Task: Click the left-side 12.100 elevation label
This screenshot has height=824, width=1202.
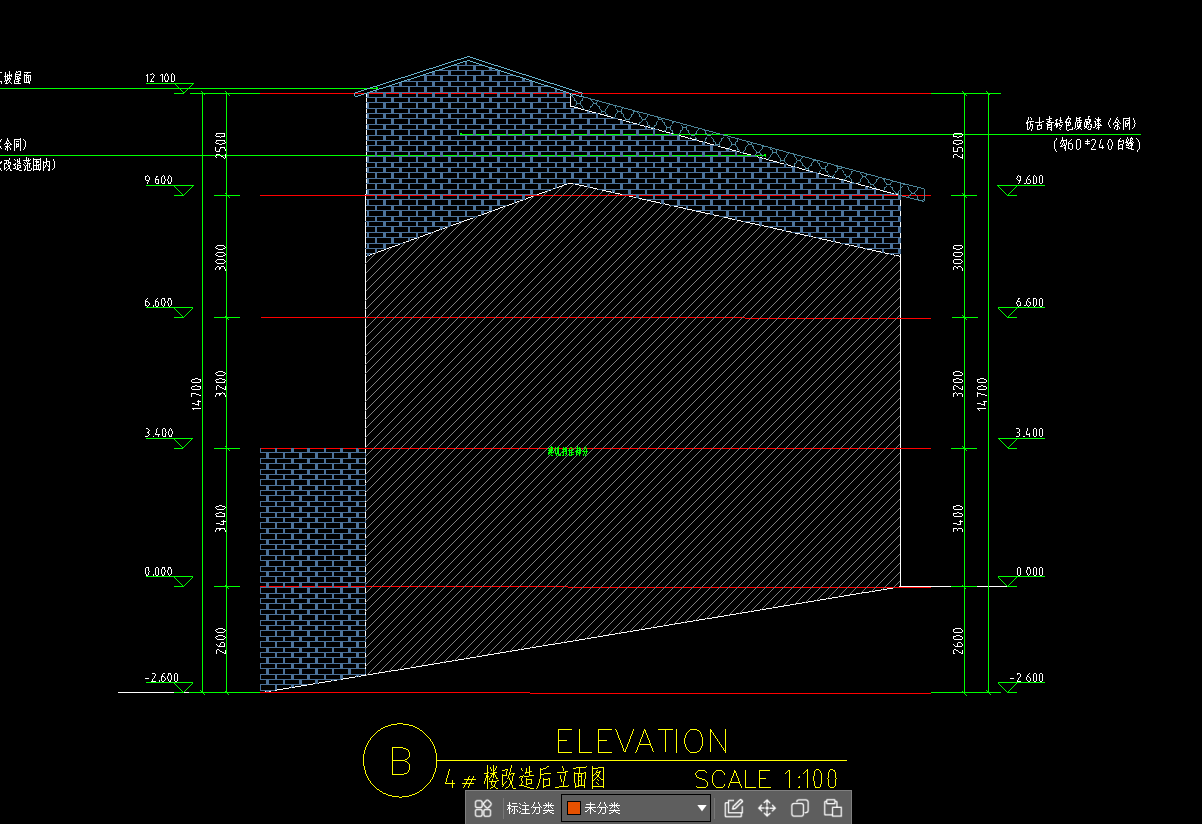Action: click(160, 78)
